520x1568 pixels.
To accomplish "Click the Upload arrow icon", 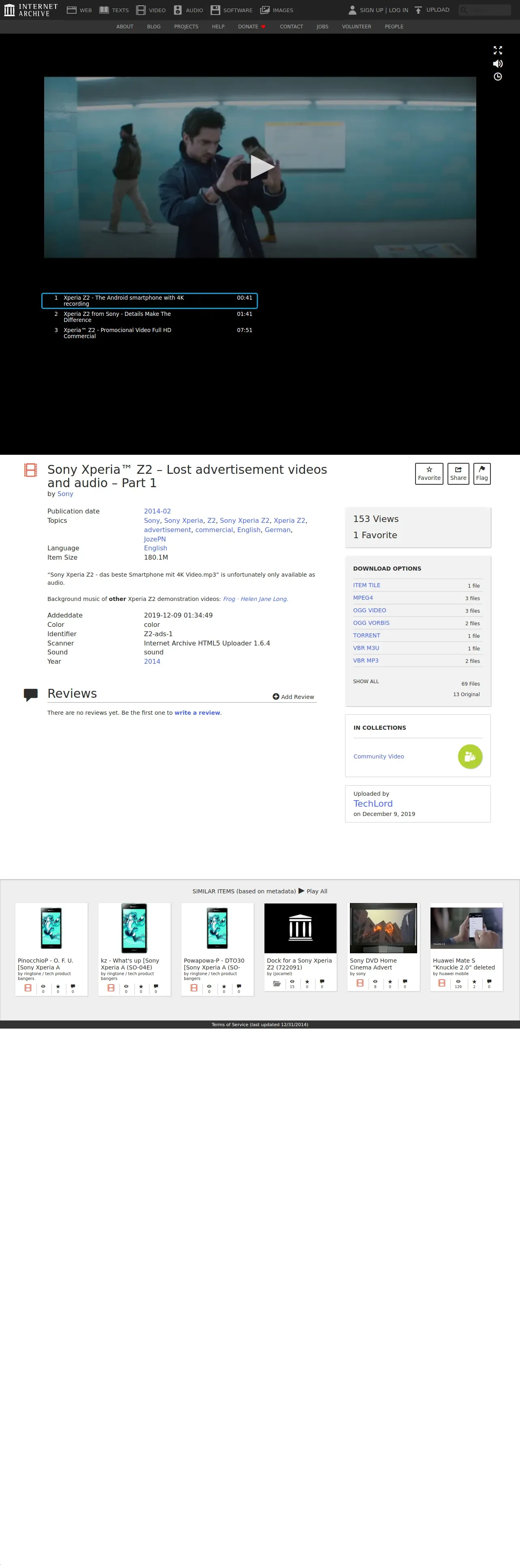I will click(x=418, y=11).
